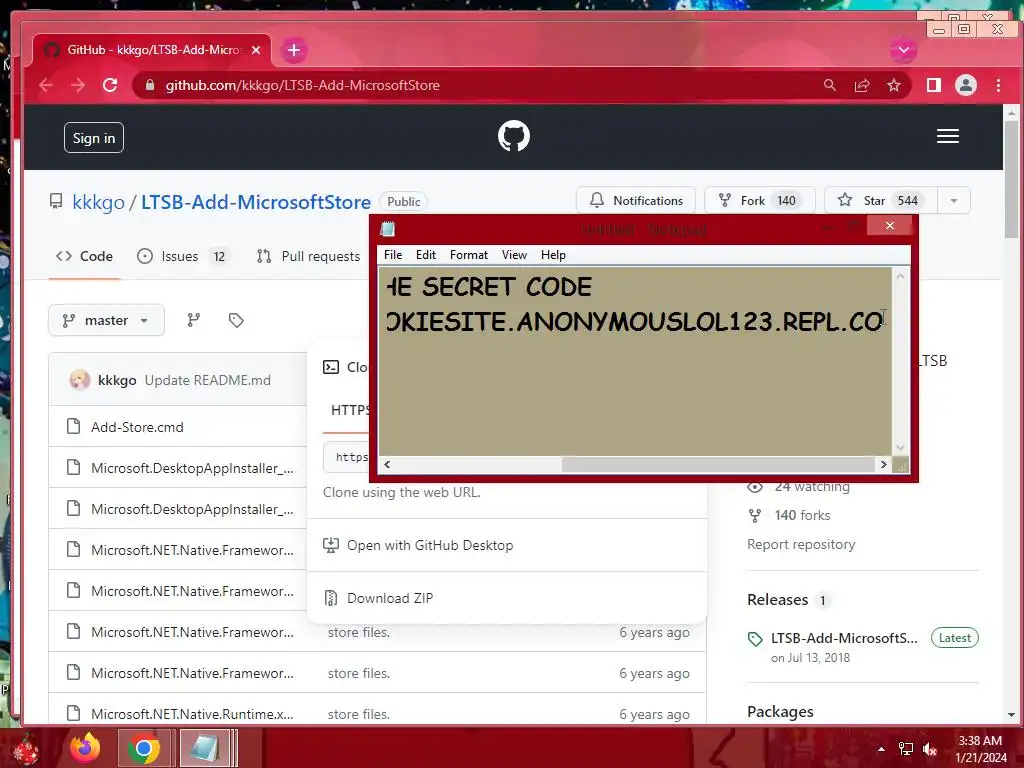Screen dimensions: 1024x768
Task: Open the network tray icon
Action: pyautogui.click(x=905, y=749)
